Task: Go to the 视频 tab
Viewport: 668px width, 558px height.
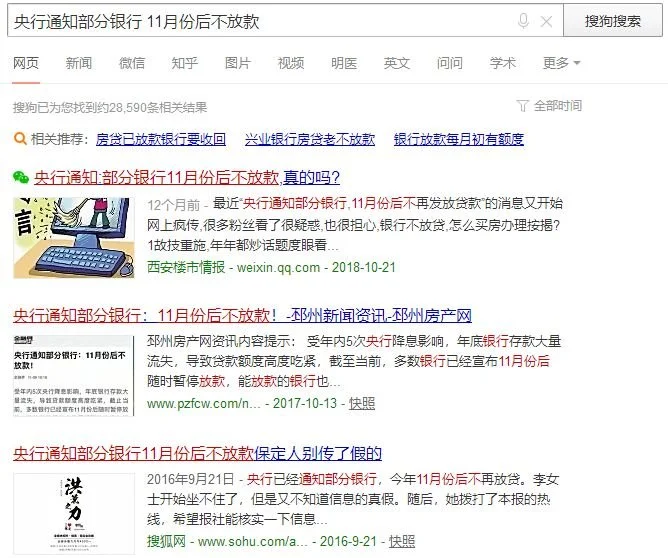Action: [291, 63]
